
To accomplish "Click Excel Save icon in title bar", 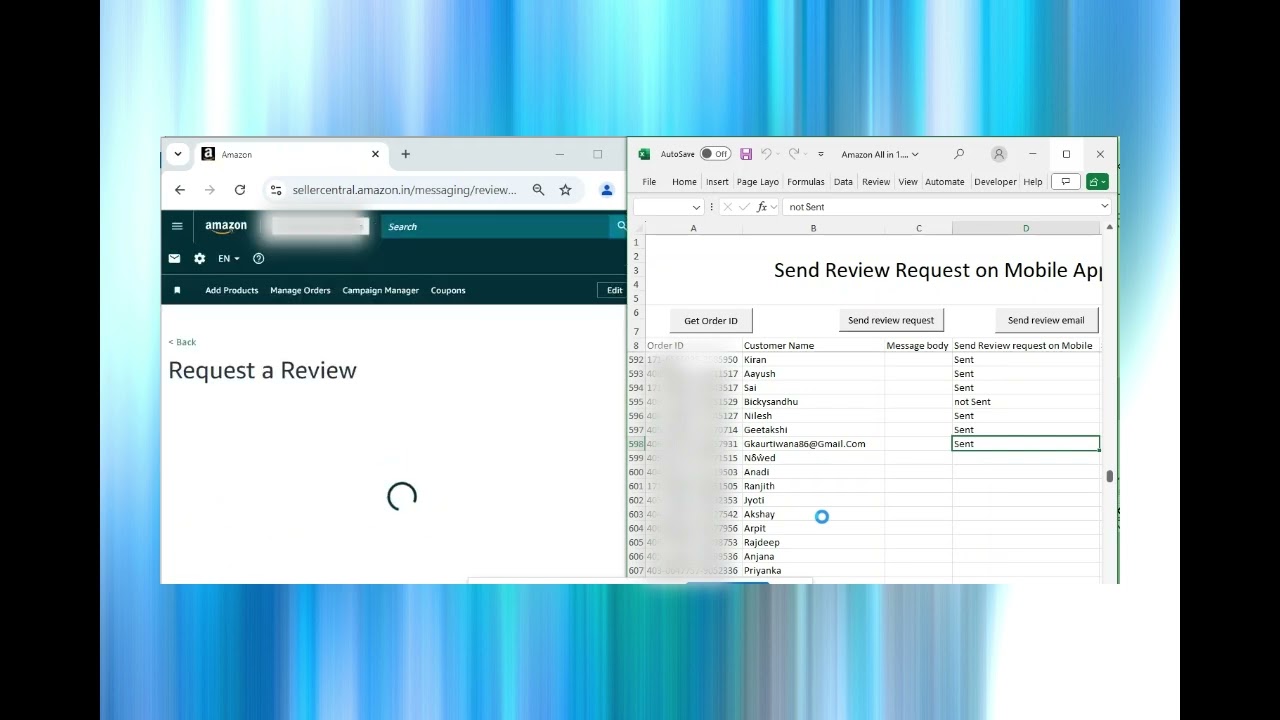I will [746, 154].
